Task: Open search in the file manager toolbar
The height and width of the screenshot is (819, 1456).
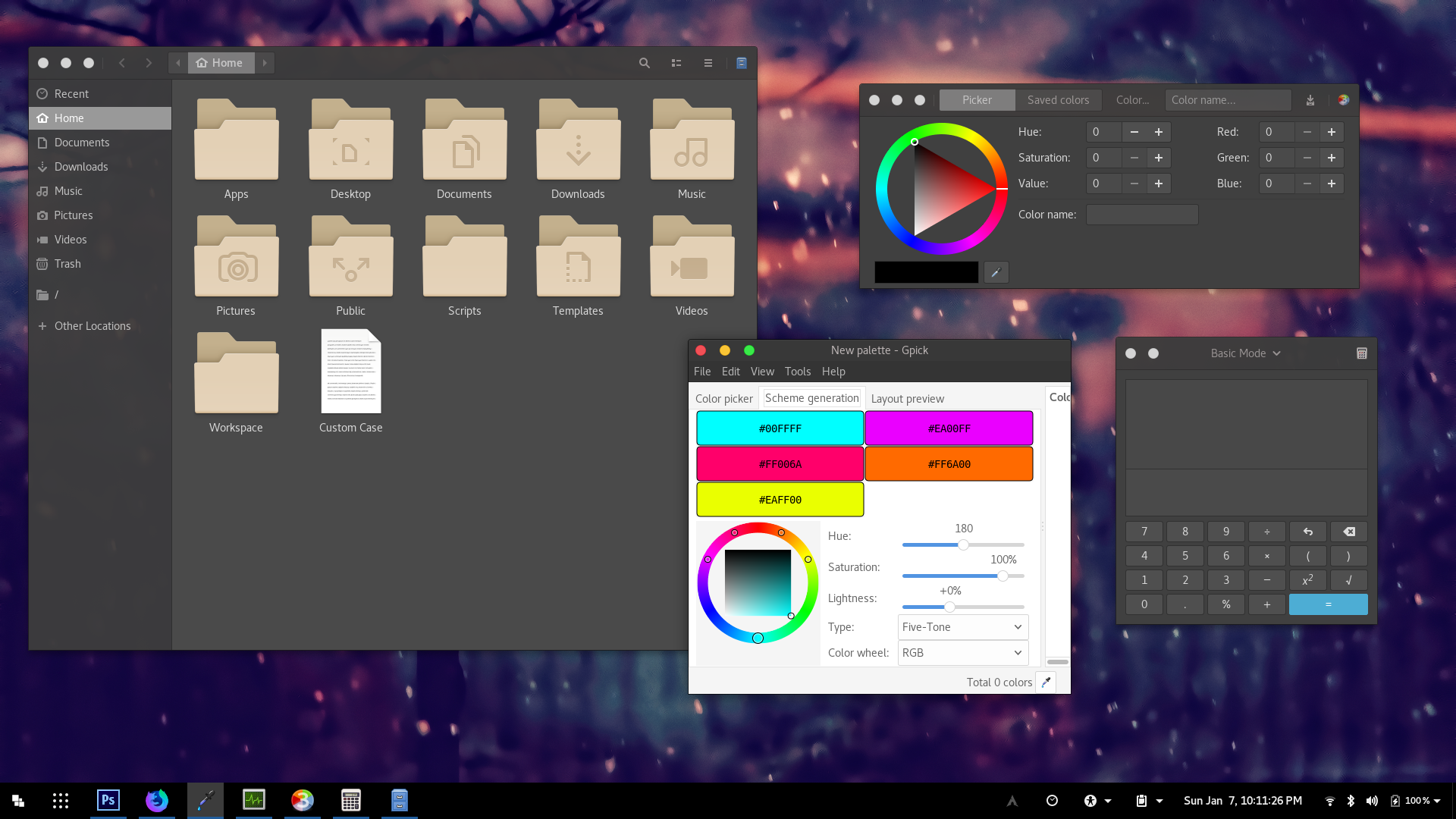Action: (644, 63)
